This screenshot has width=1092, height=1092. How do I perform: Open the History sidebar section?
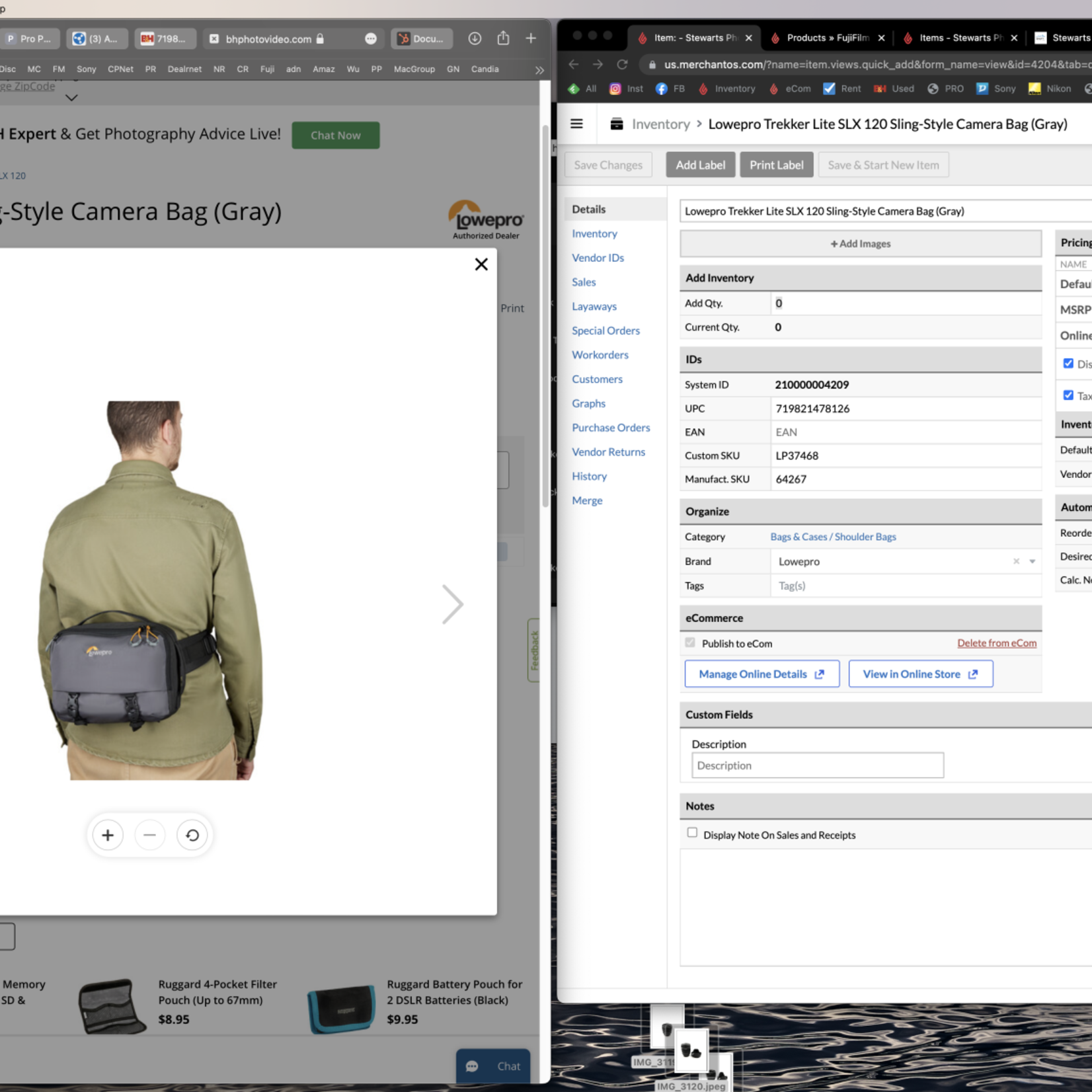(589, 476)
